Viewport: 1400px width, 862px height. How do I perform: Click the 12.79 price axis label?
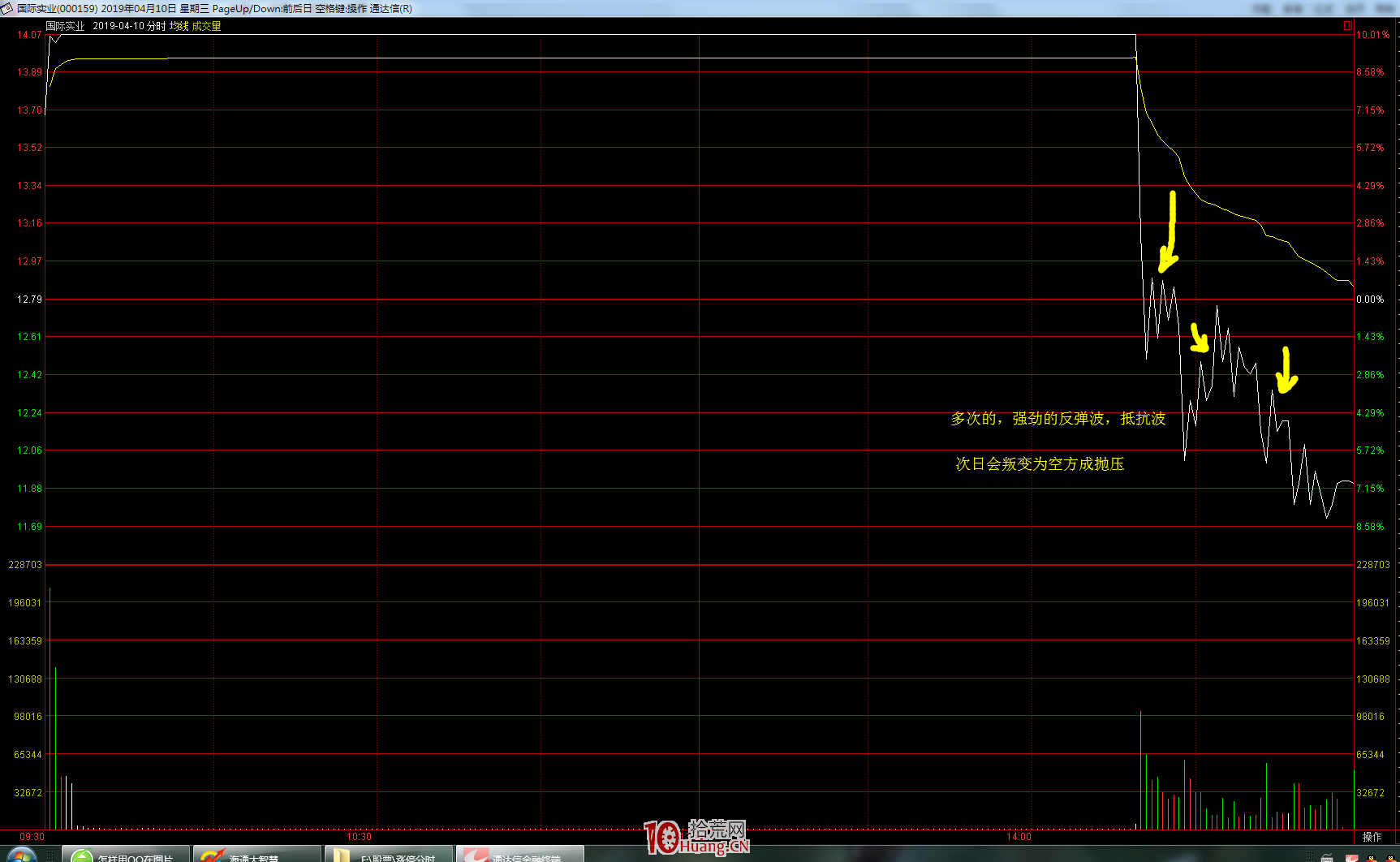pos(29,300)
